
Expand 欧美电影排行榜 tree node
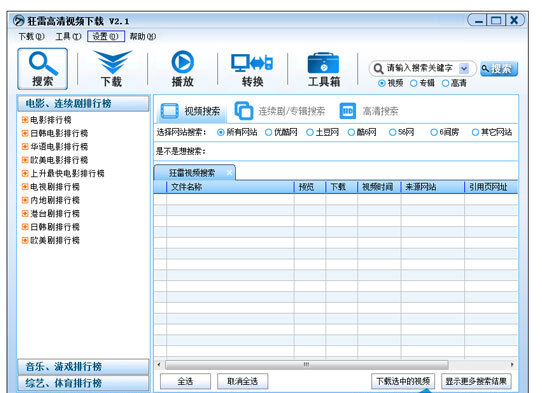[25, 160]
